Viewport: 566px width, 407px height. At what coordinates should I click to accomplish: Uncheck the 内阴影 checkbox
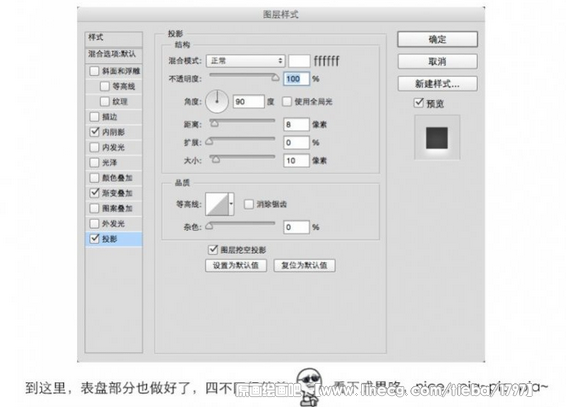click(94, 132)
